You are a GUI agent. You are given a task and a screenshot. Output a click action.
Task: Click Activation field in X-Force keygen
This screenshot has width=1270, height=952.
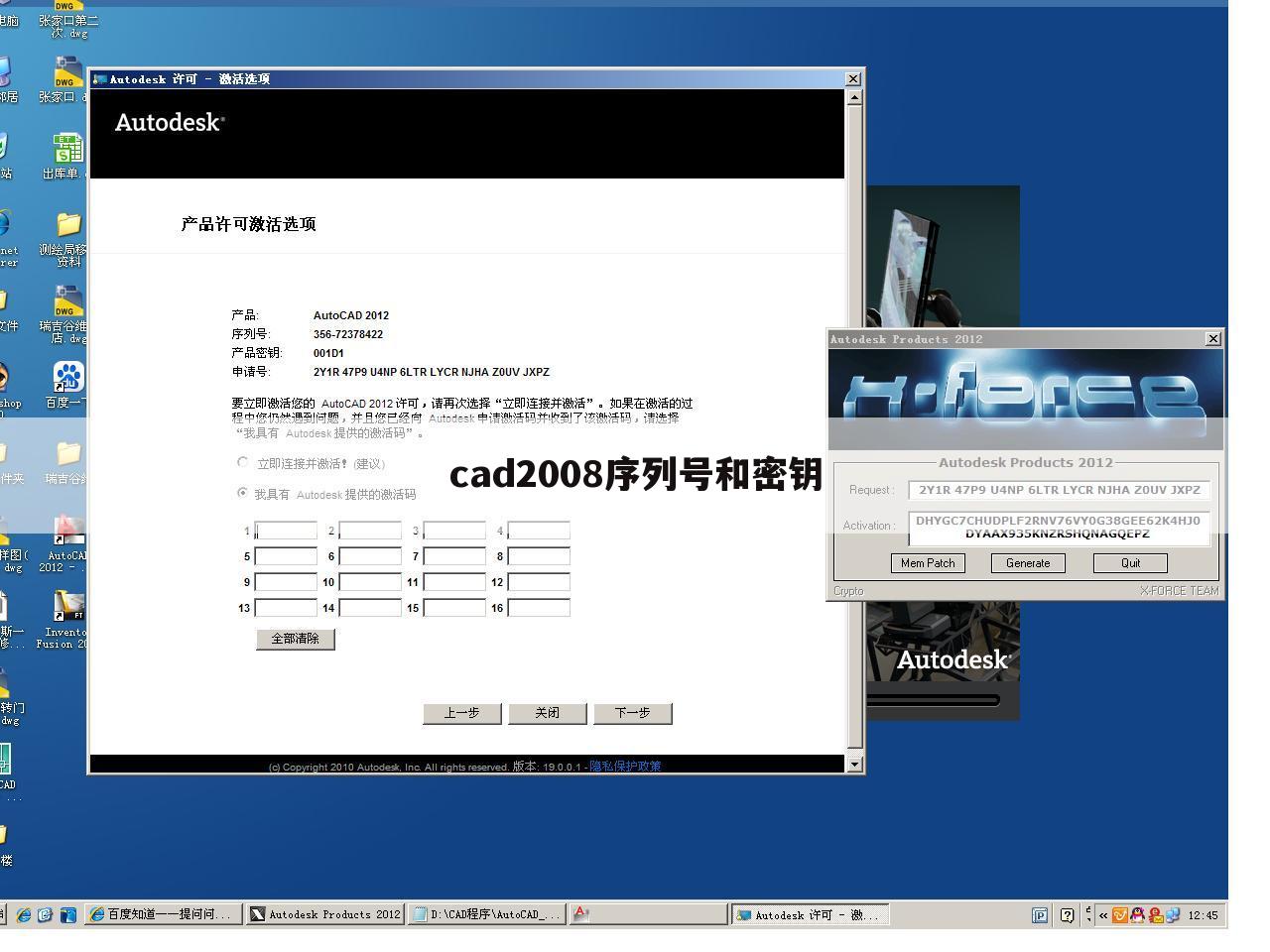[1059, 528]
